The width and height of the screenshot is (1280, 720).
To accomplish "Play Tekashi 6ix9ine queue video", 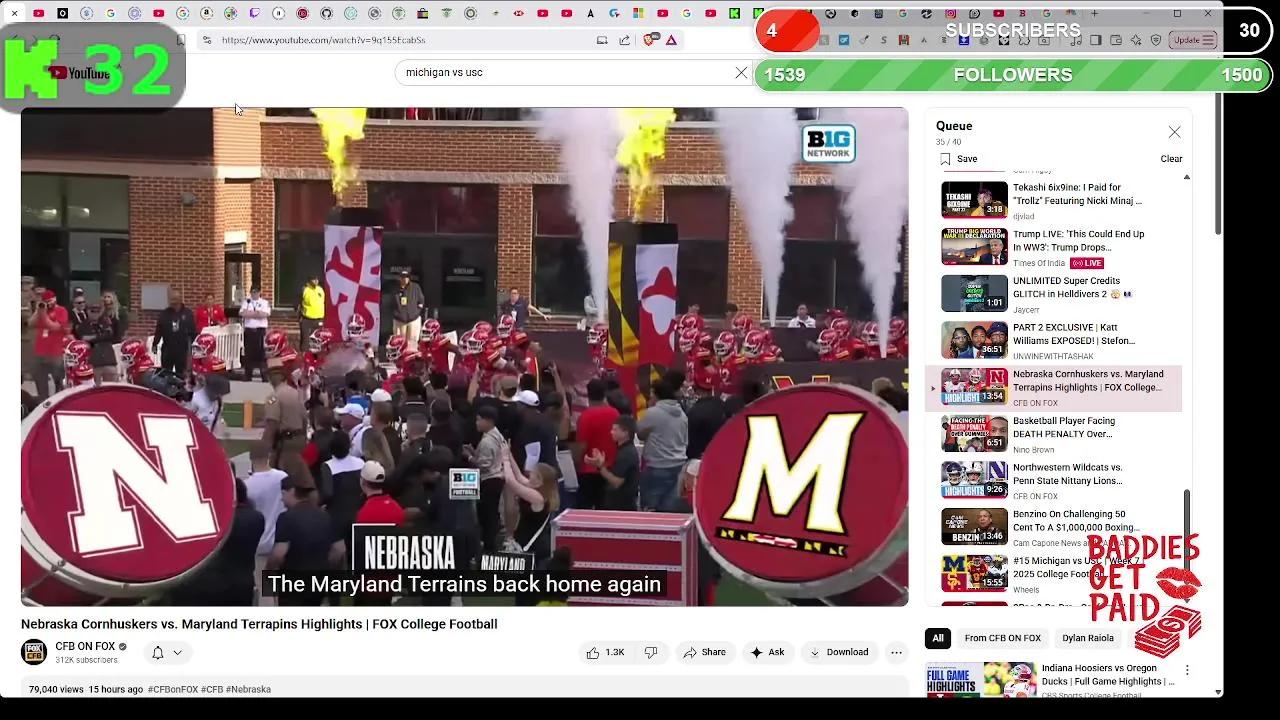I will click(1060, 199).
